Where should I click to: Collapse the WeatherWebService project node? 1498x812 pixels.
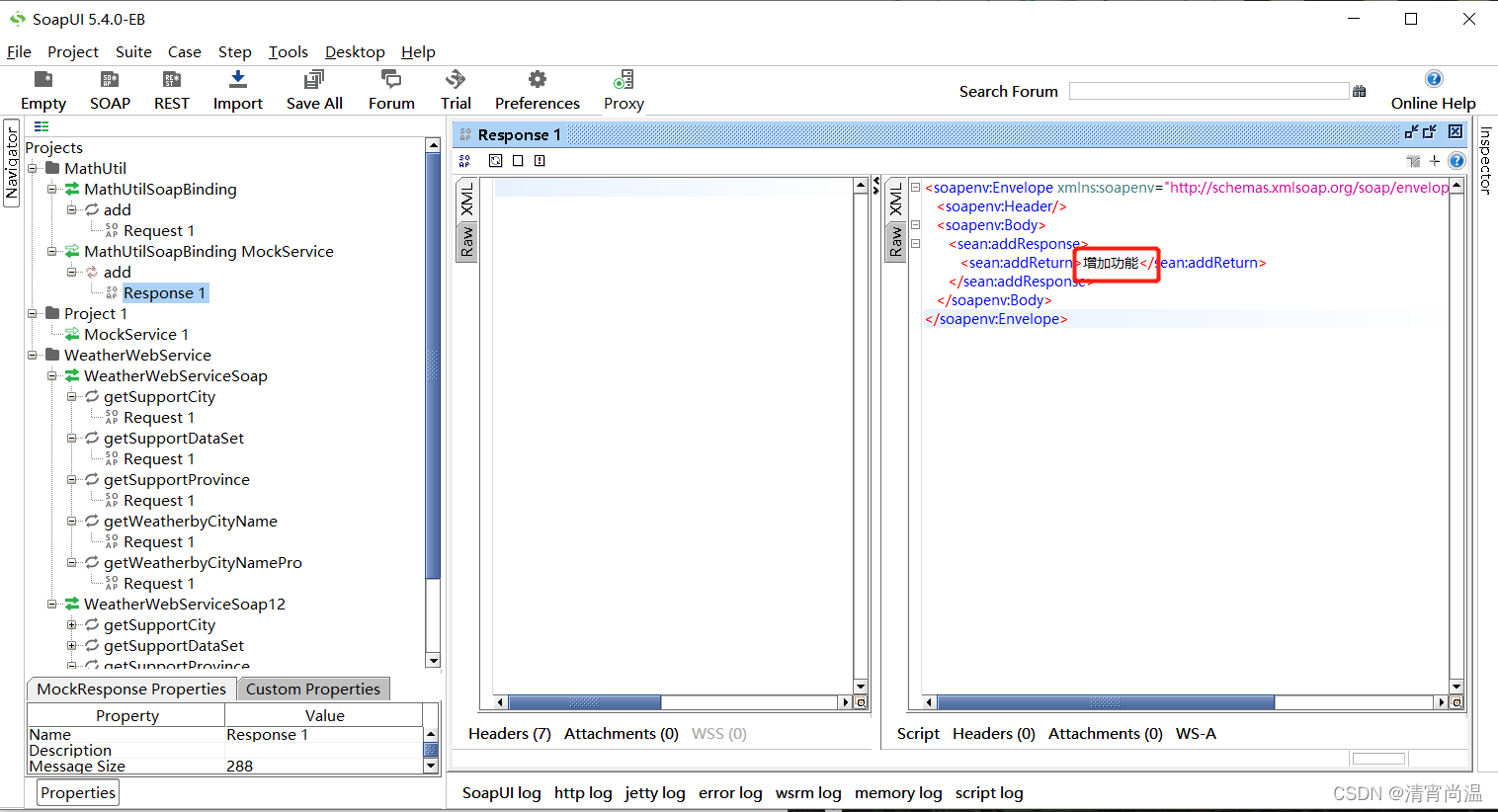(x=34, y=355)
